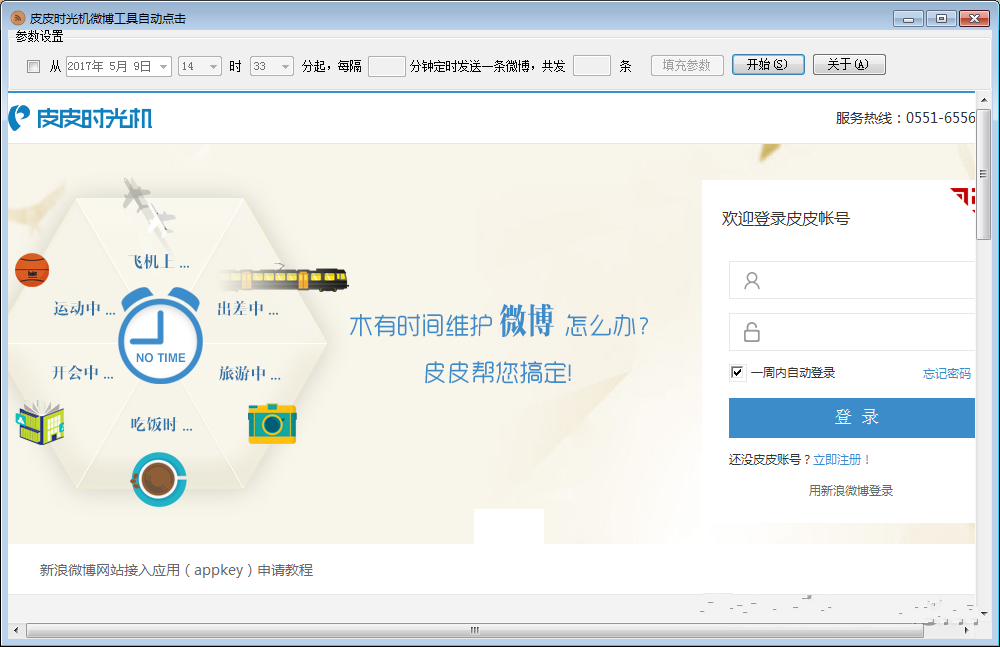
Task: Click the 开会中 label
Action: point(83,373)
